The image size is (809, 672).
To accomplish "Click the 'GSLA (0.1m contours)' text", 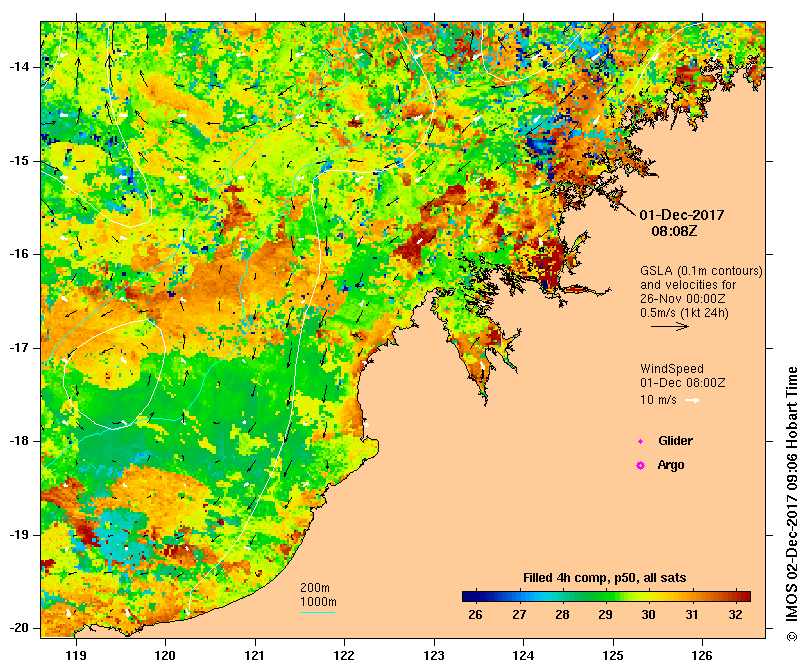I will (701, 271).
